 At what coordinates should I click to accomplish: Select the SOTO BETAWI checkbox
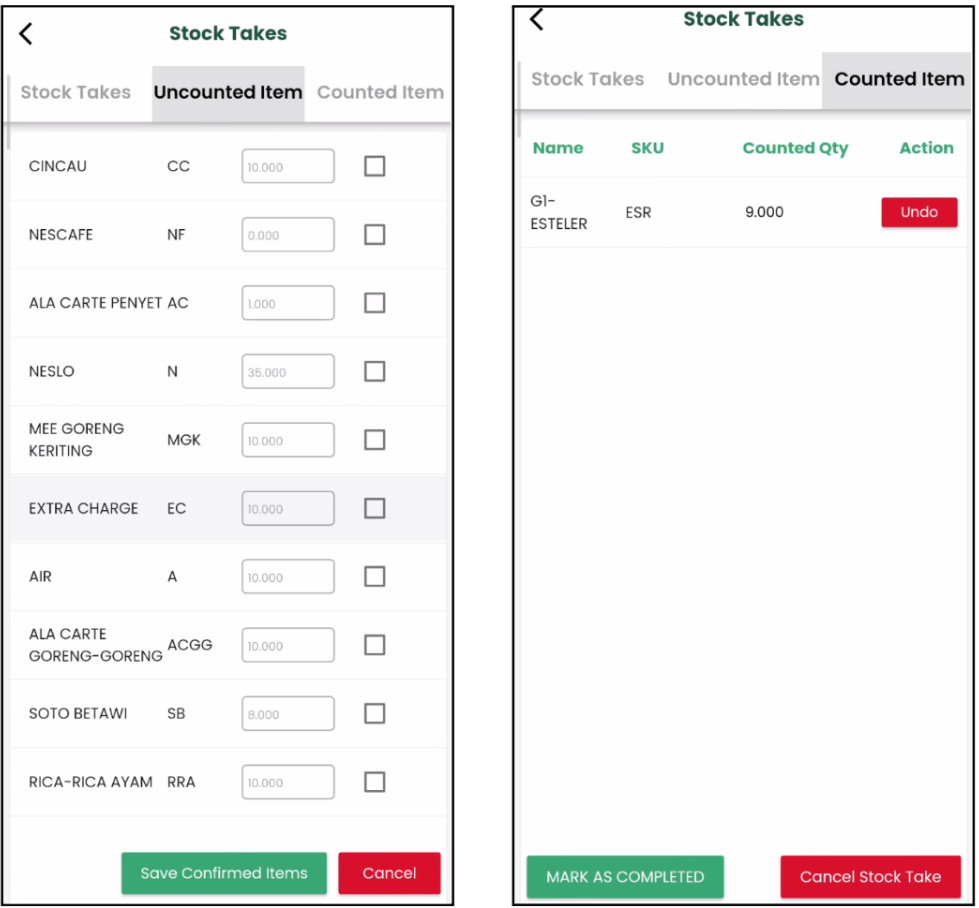(374, 713)
